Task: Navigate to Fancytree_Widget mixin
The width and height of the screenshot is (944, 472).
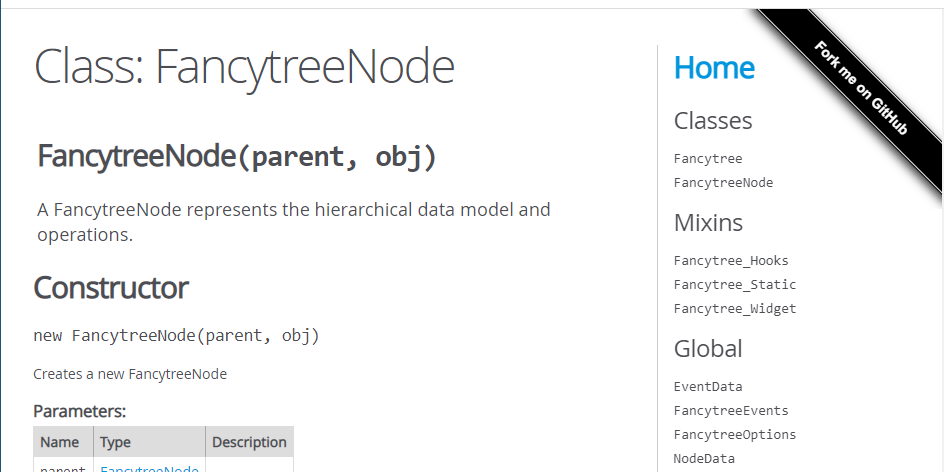Action: click(735, 308)
